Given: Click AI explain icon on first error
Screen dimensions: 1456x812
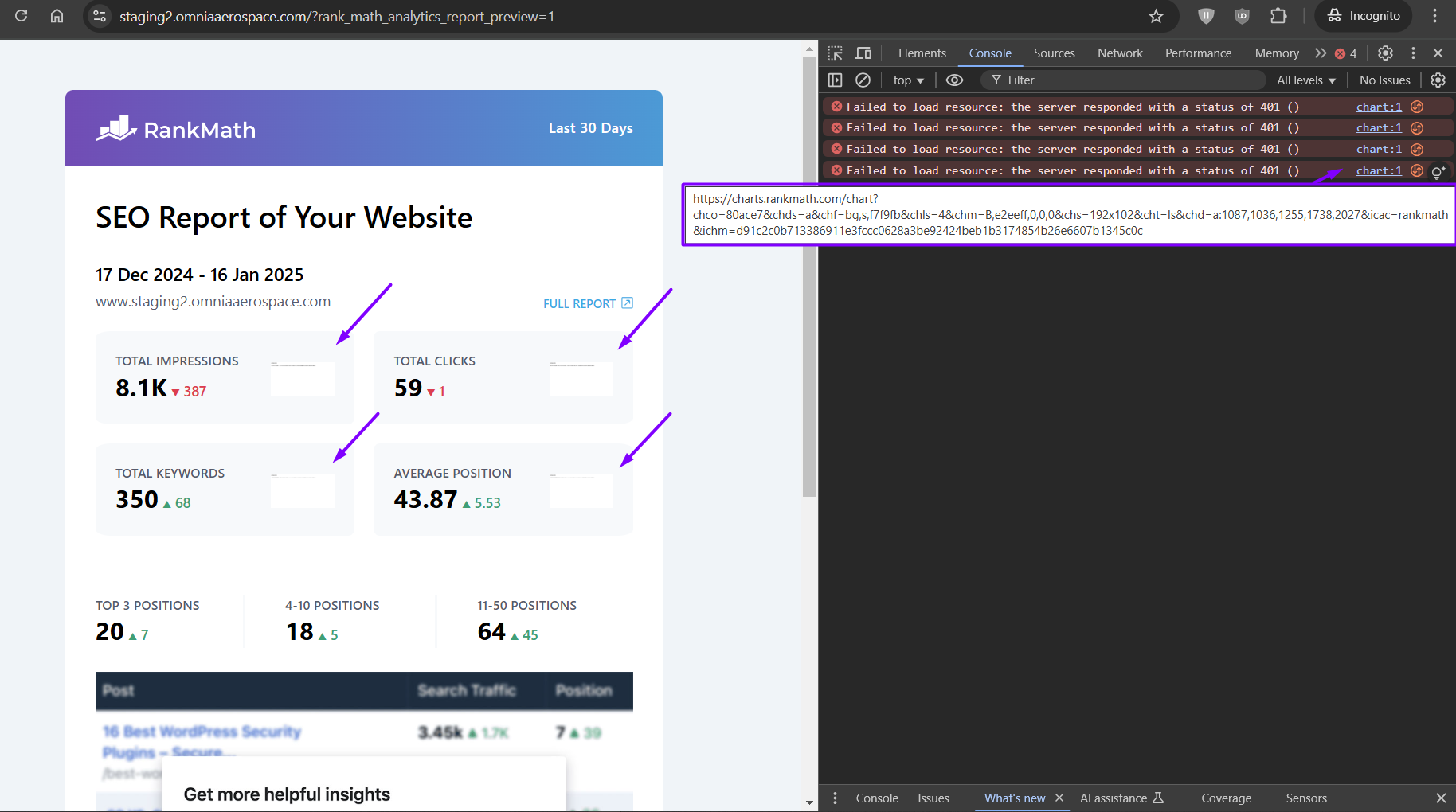Looking at the screenshot, I should [x=1417, y=107].
